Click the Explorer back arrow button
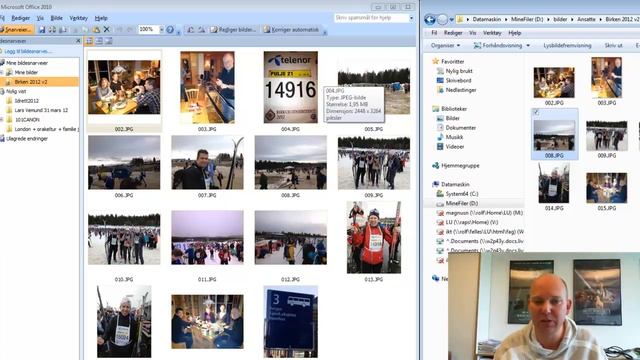Viewport: 640px width, 360px height. pyautogui.click(x=429, y=19)
